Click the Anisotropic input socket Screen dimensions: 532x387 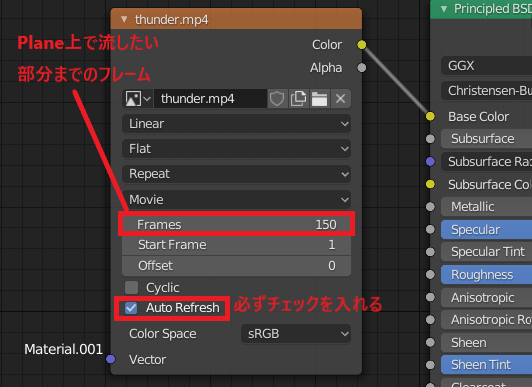coord(430,297)
